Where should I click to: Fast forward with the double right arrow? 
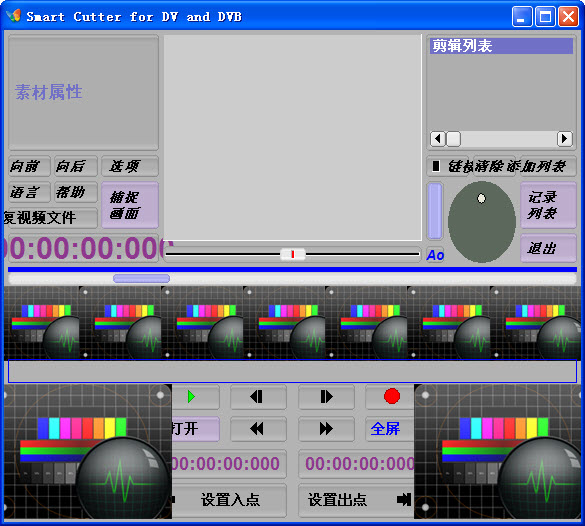326,429
